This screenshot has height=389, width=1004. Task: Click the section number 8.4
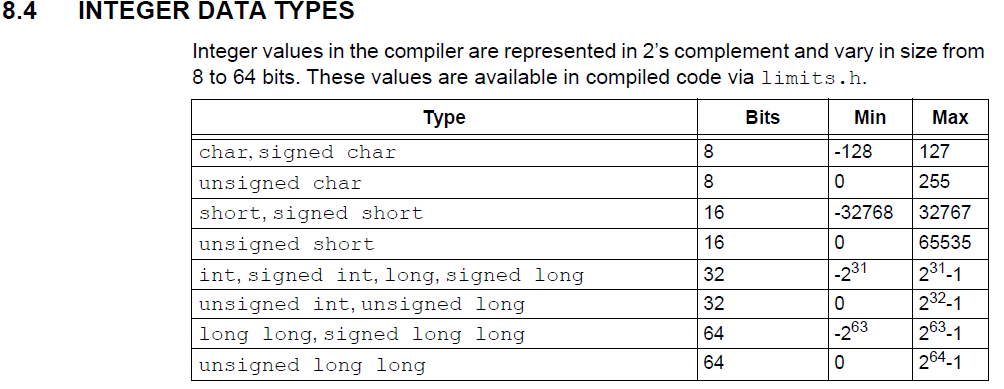point(20,11)
